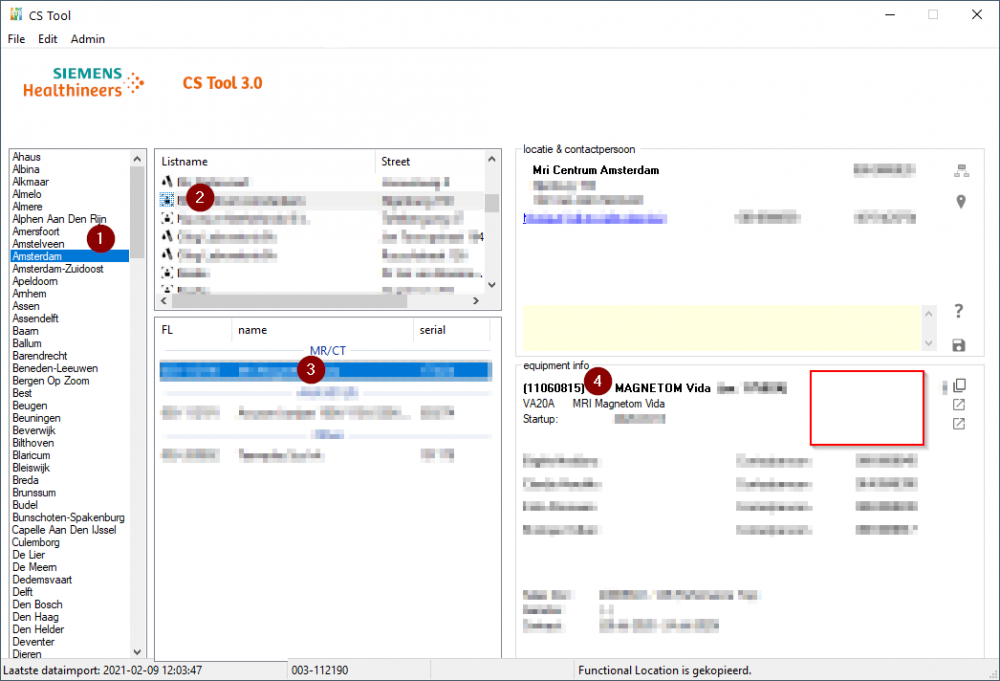Select Capelle Aan Den IJssel city
The image size is (1000, 681).
coord(64,530)
